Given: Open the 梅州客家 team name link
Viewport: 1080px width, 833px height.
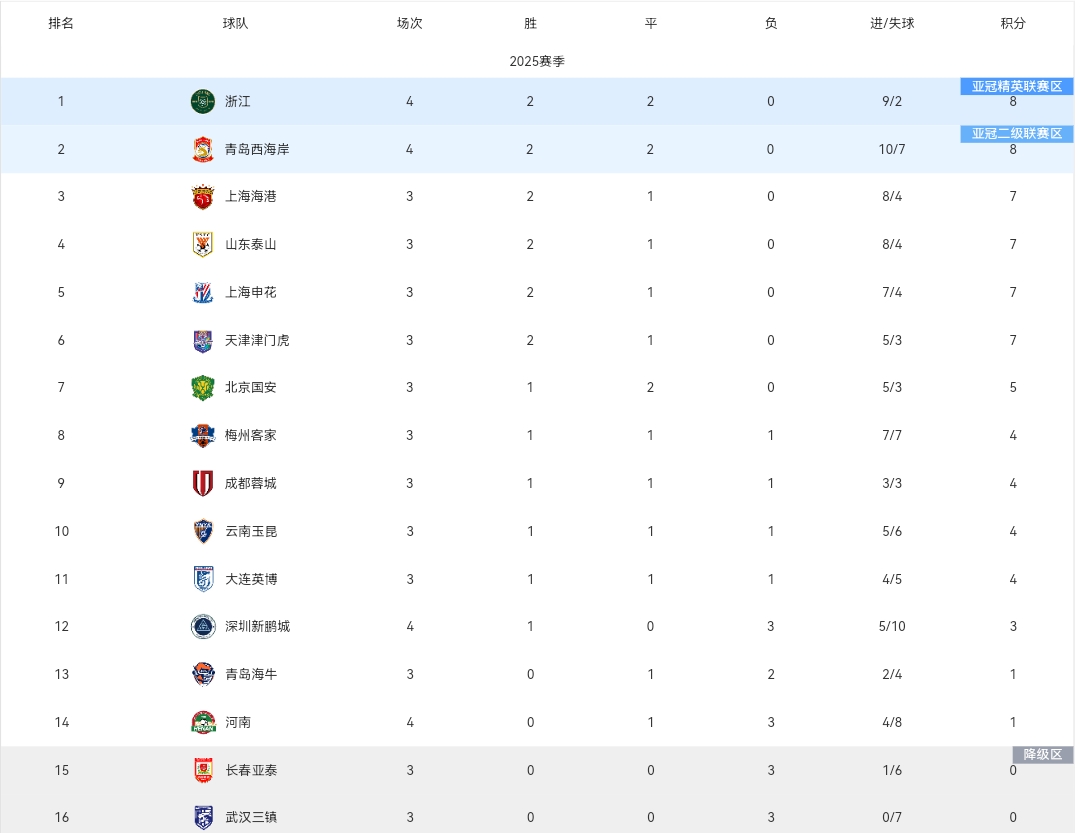Looking at the screenshot, I should [x=251, y=435].
